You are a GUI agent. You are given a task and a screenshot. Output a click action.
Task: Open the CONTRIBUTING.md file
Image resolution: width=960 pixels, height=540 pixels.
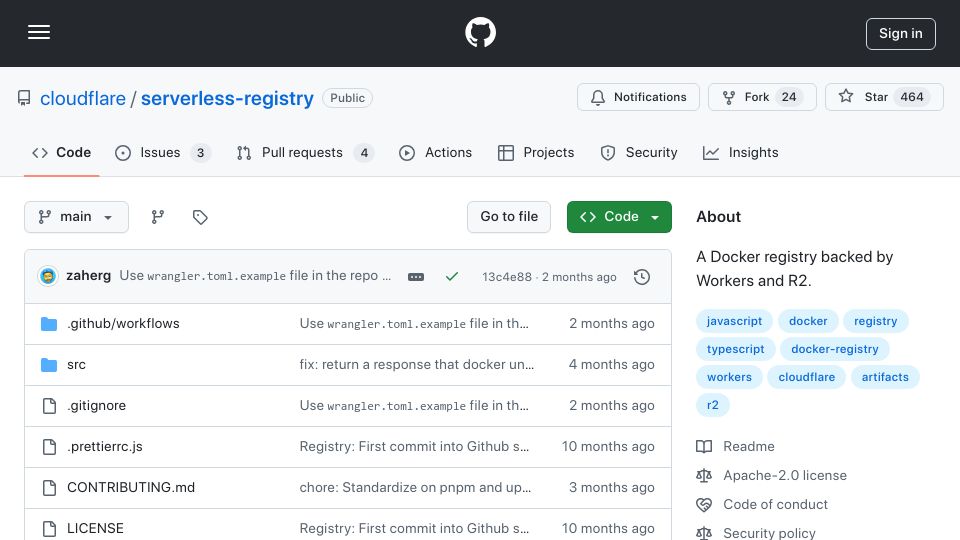pos(131,487)
